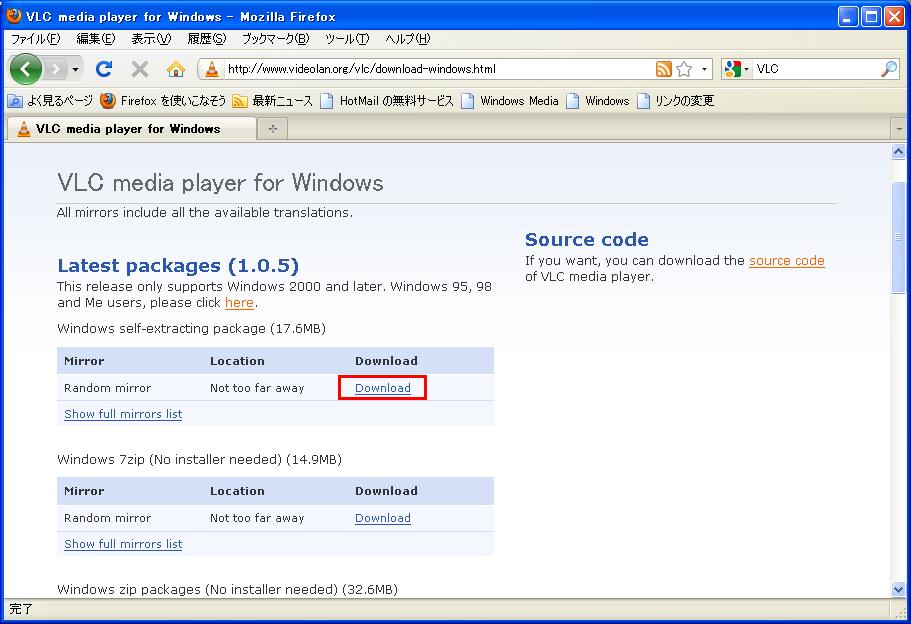Screen dimensions: 911x624
Task: Open the list all tabs dropdown
Action: click(899, 129)
